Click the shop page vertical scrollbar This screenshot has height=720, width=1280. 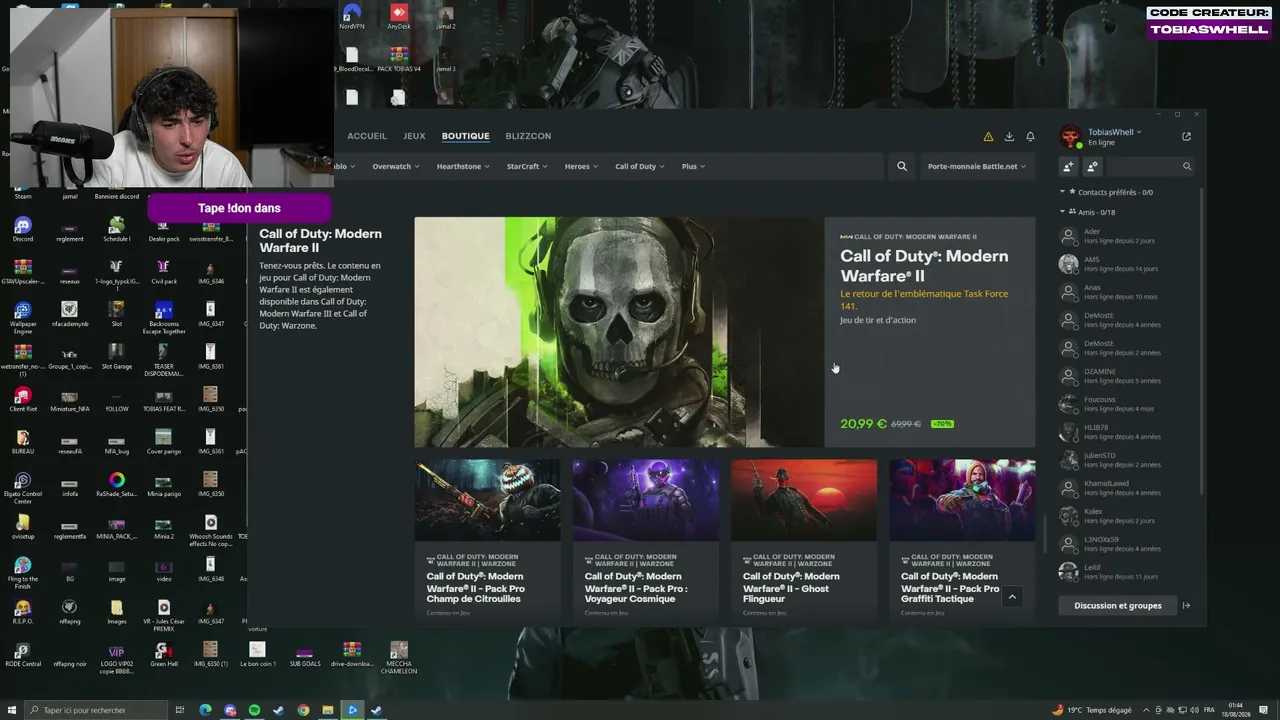[1045, 533]
